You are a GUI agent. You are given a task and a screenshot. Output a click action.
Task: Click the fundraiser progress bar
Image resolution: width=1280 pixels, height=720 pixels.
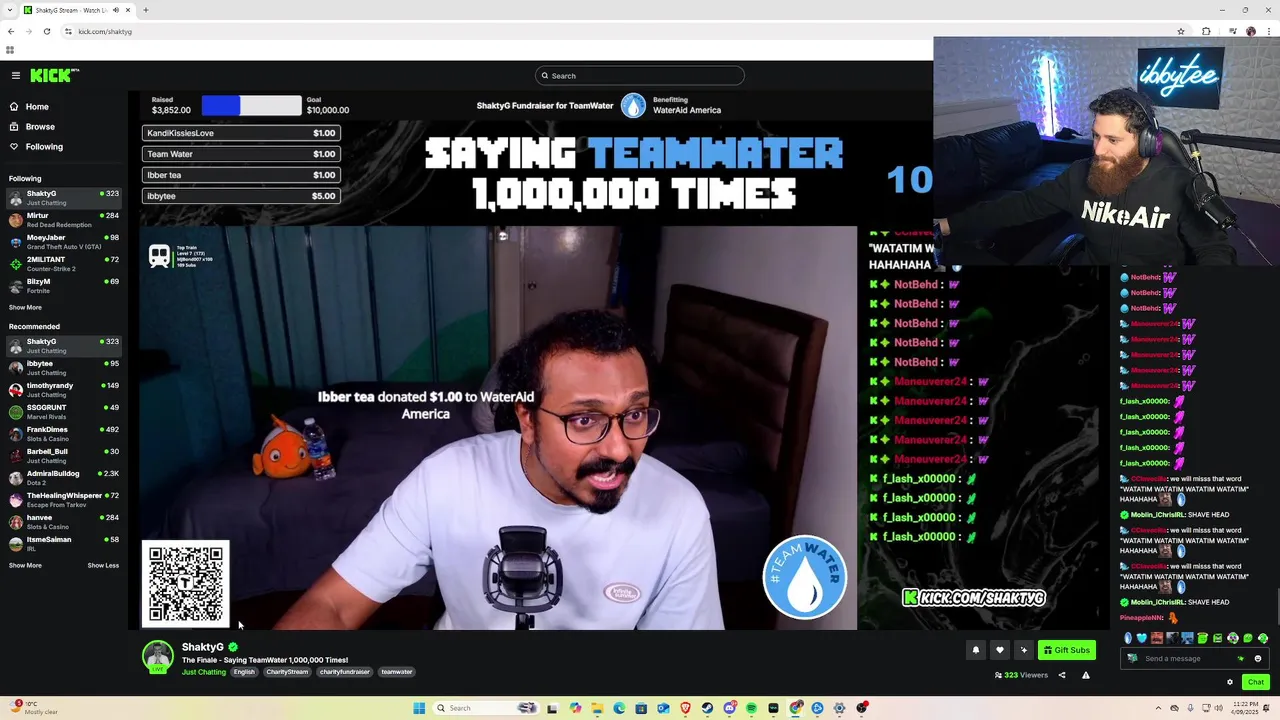click(x=251, y=106)
